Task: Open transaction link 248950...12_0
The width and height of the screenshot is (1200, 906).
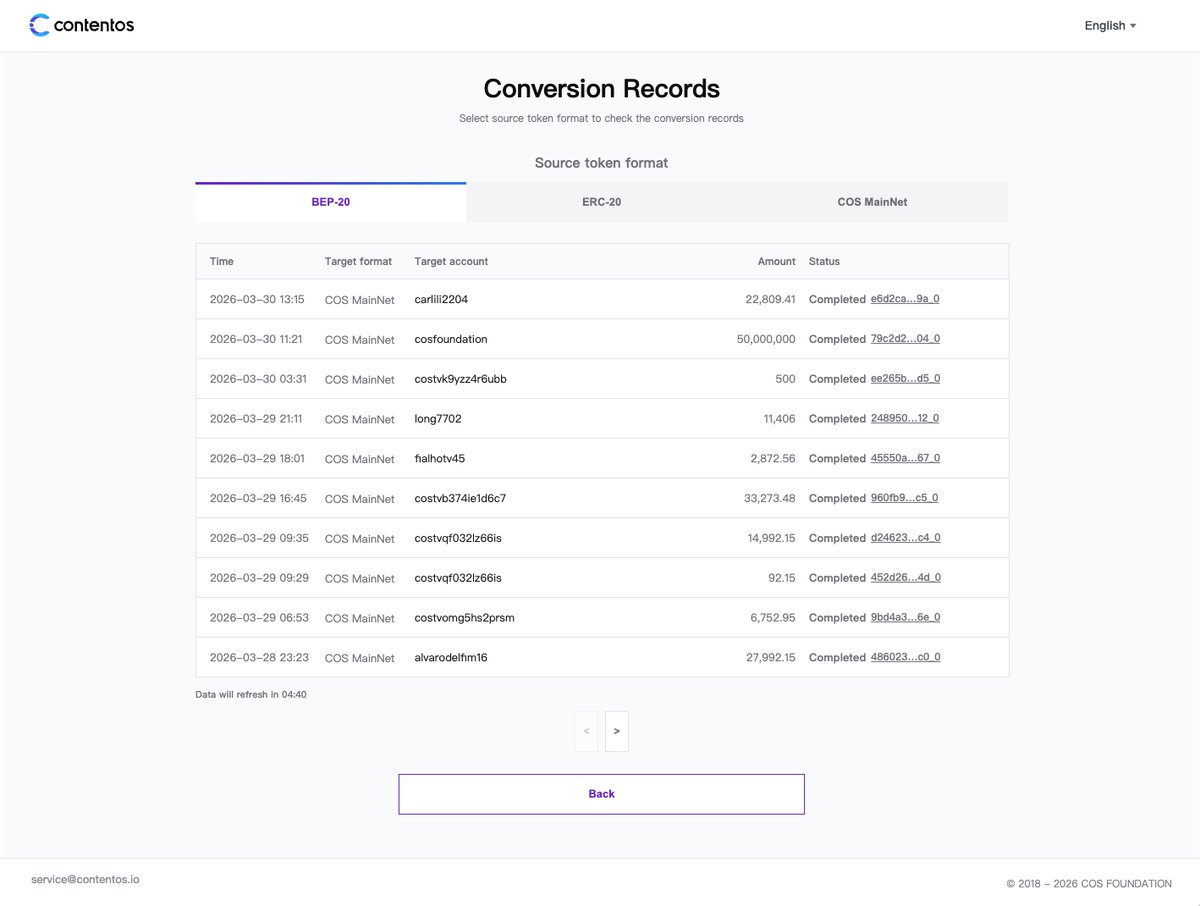Action: [x=905, y=418]
